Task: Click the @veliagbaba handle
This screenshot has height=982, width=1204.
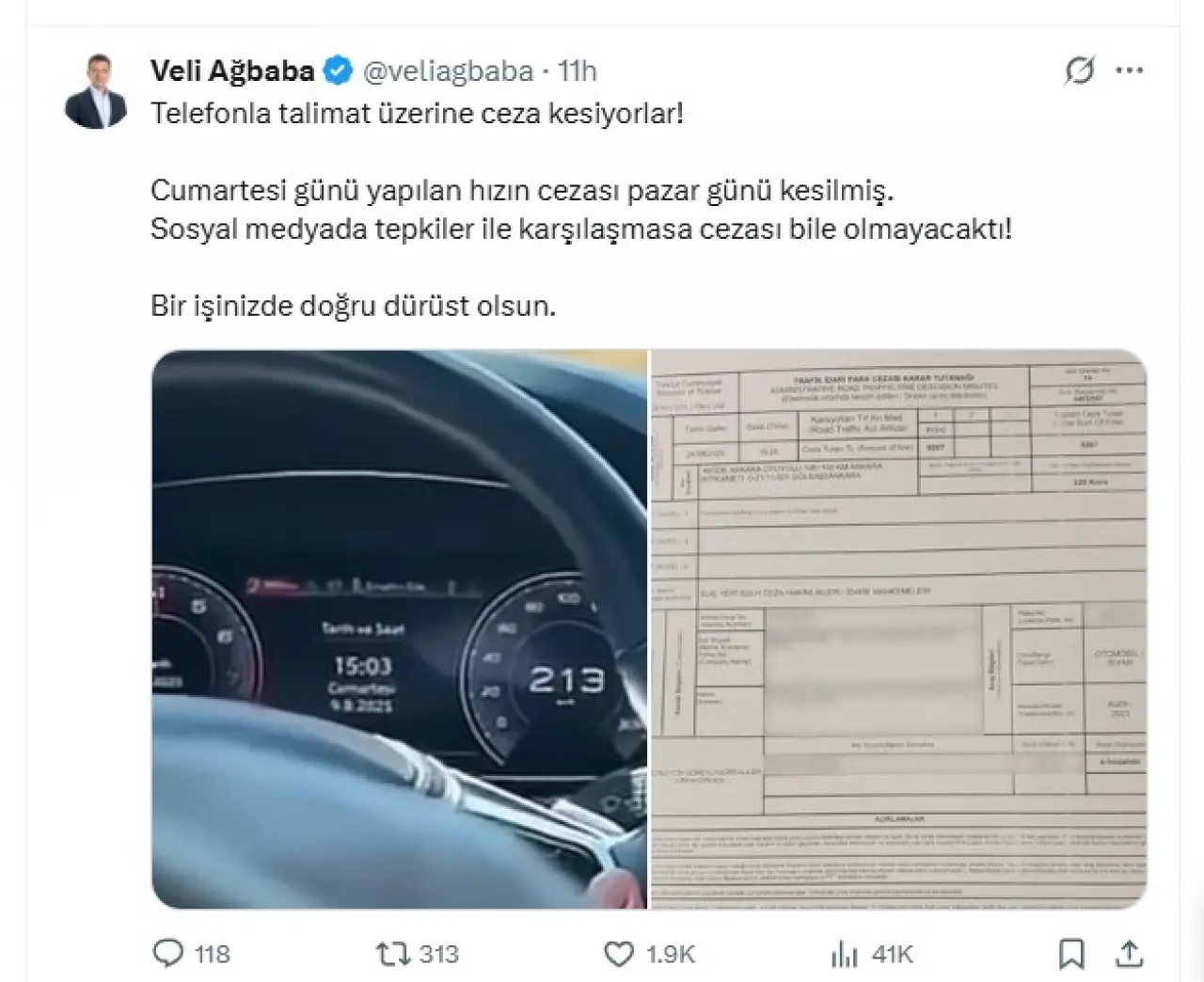Action: coord(448,71)
